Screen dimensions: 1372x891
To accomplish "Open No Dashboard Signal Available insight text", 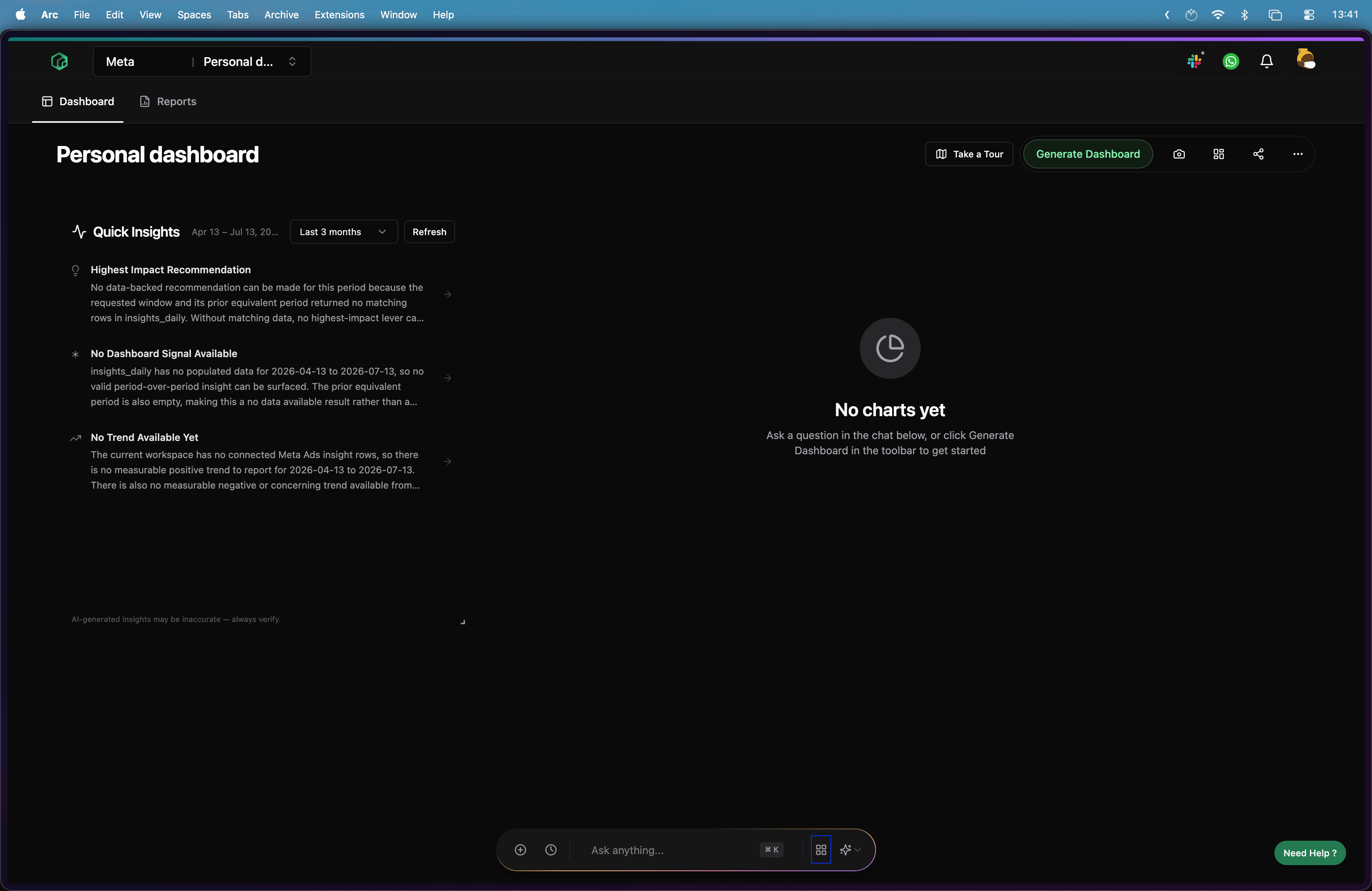I will click(257, 387).
